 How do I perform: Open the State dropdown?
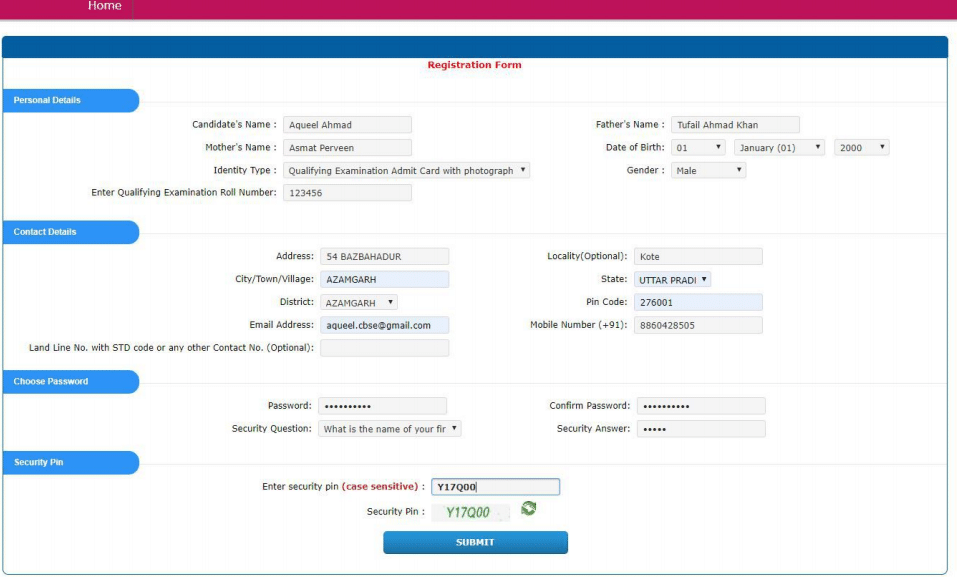point(672,280)
